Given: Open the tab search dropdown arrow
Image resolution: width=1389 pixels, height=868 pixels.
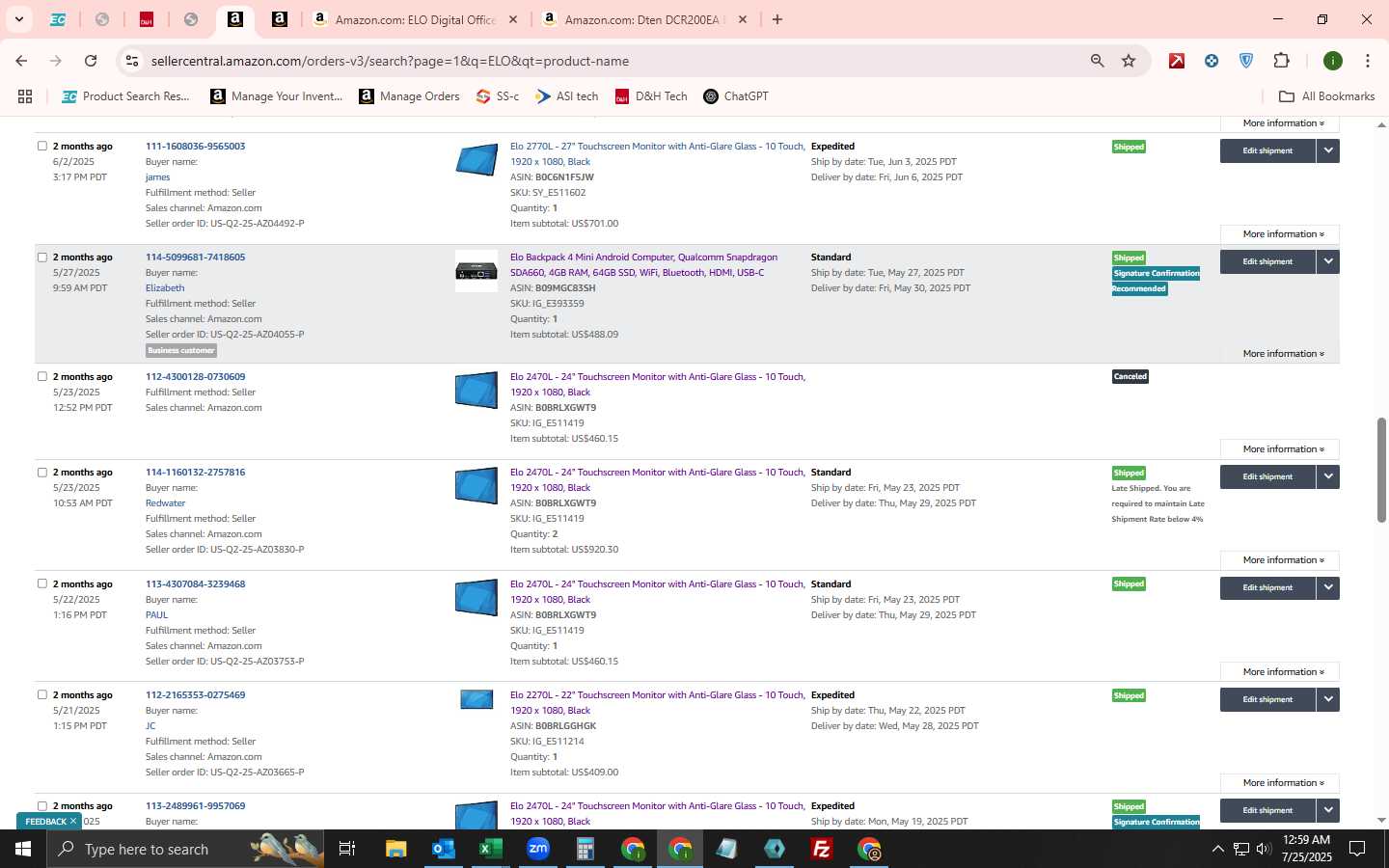Looking at the screenshot, I should click(18, 19).
